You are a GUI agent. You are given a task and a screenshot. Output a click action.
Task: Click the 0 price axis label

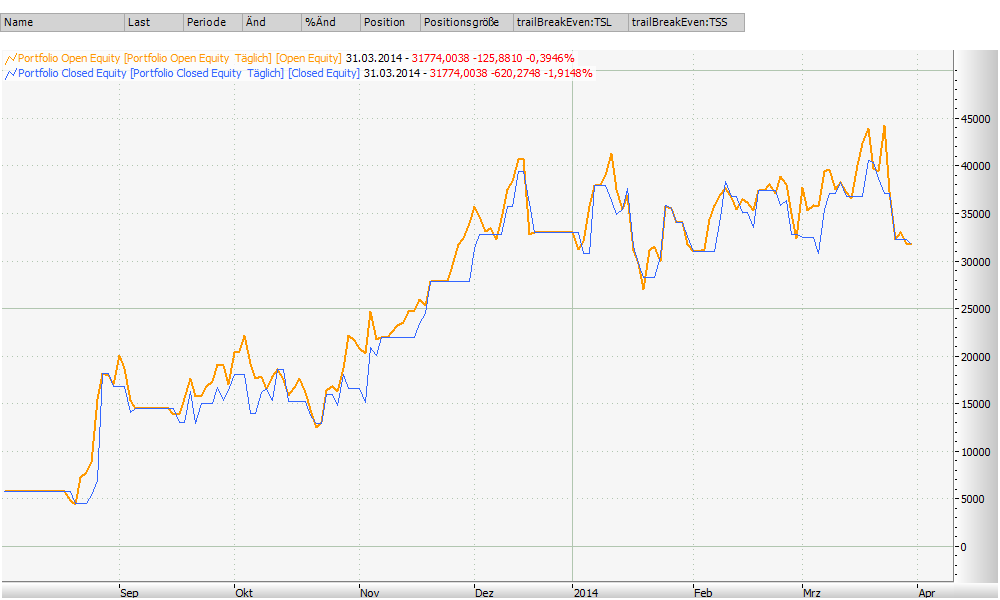click(x=964, y=547)
